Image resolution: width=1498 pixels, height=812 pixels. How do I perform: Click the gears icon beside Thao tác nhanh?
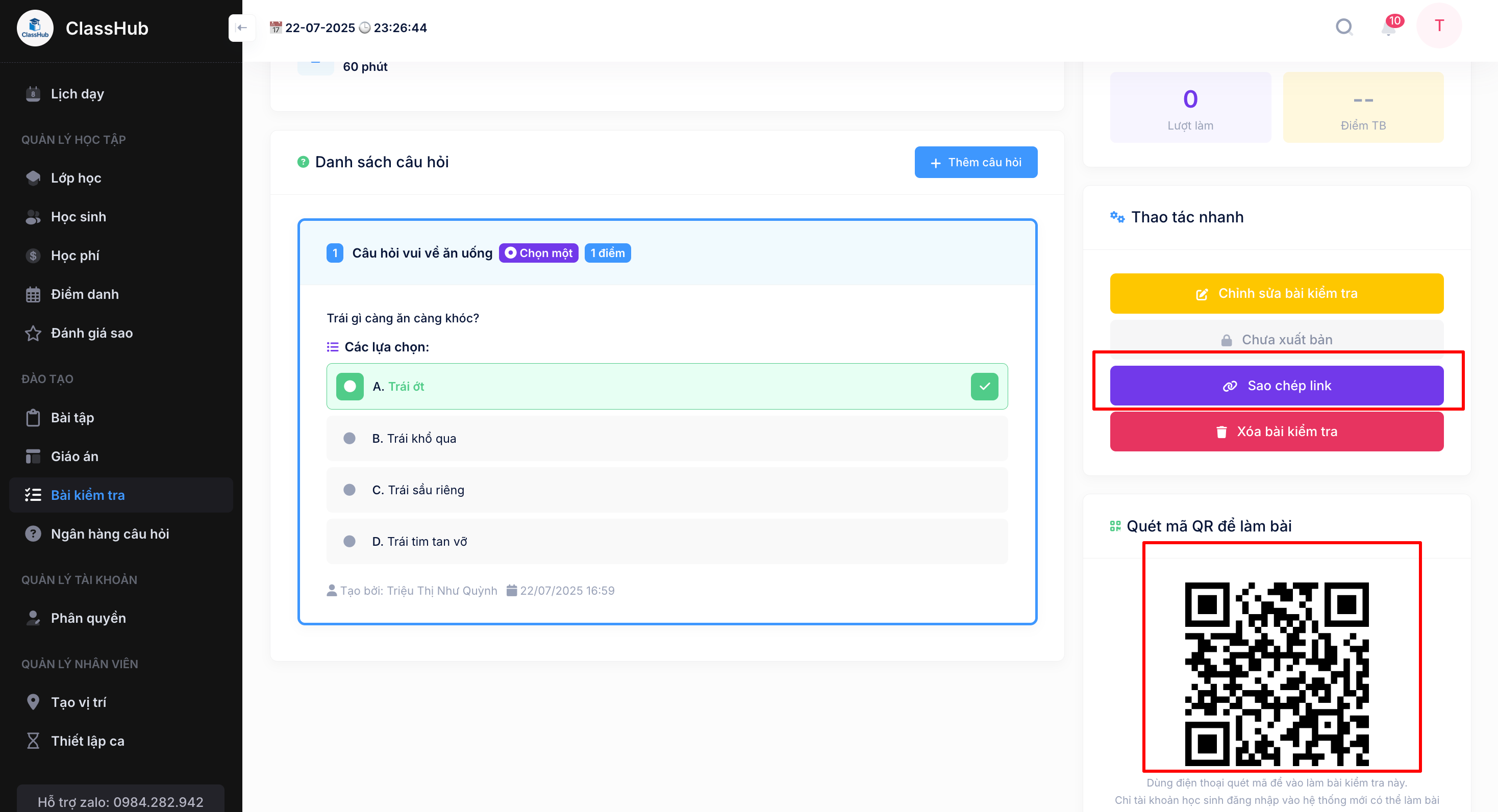pyautogui.click(x=1117, y=217)
